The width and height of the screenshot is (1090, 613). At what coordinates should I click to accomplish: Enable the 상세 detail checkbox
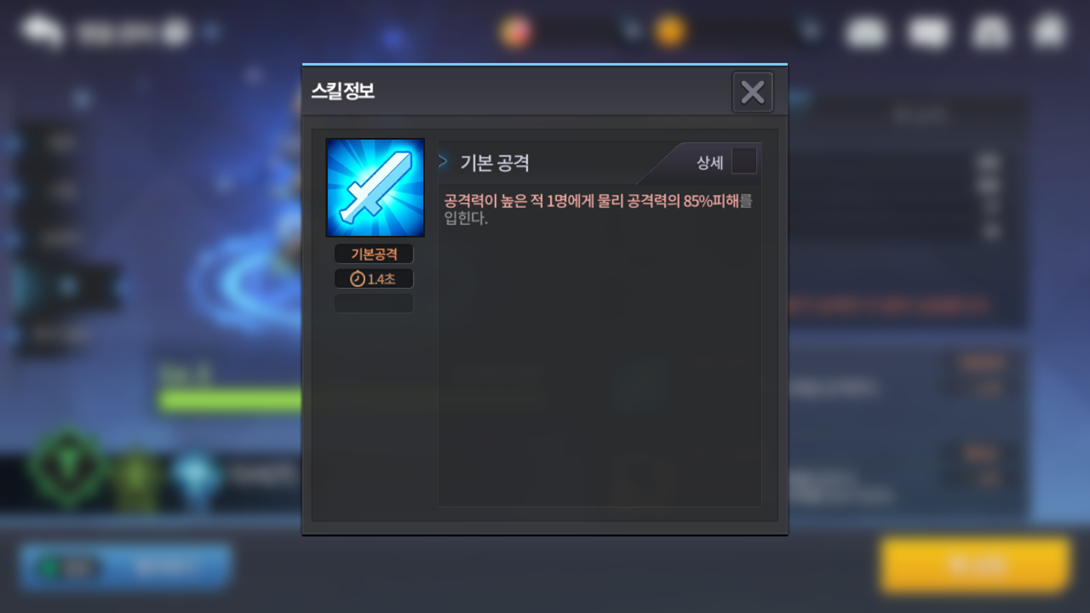tap(744, 161)
